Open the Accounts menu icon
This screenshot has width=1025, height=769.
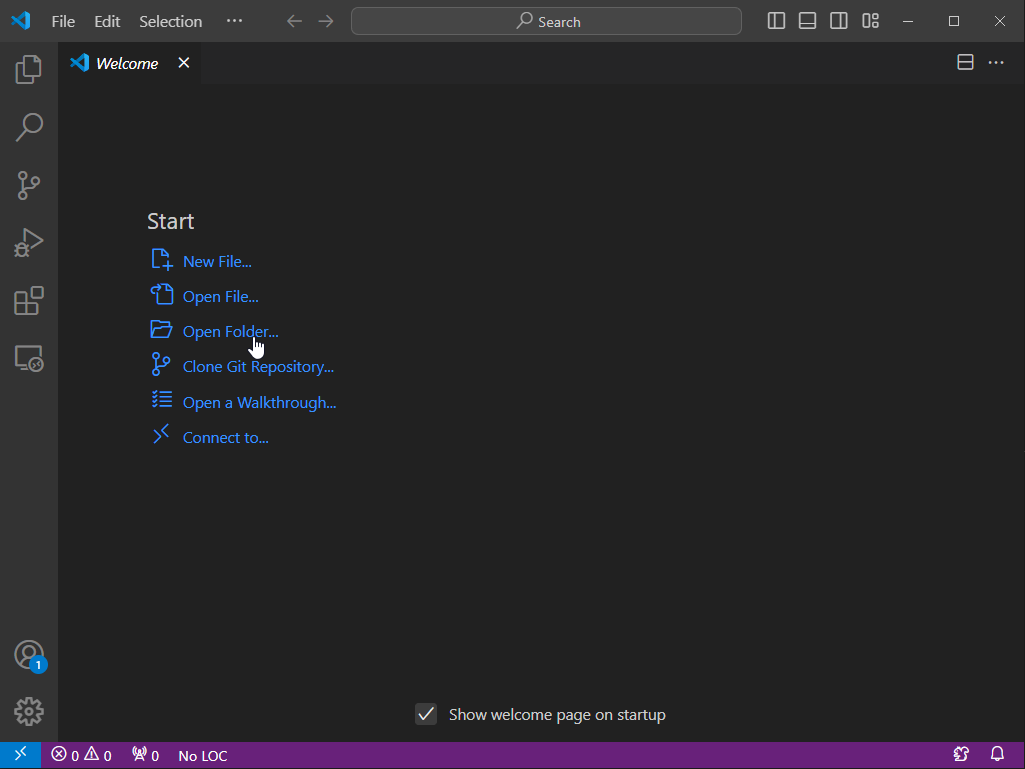[29, 655]
